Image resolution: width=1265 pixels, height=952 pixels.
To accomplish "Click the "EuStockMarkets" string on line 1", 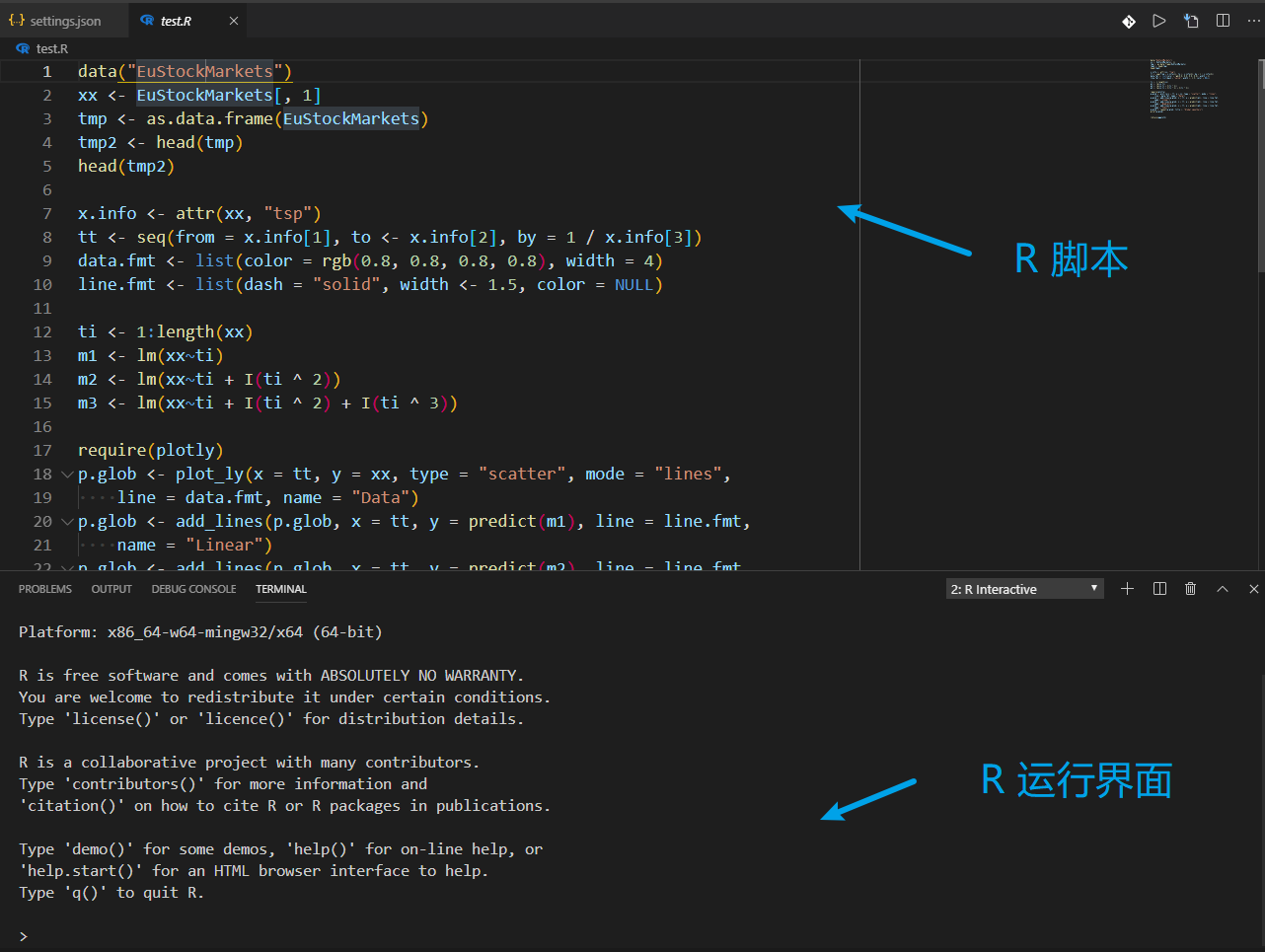I will (204, 71).
